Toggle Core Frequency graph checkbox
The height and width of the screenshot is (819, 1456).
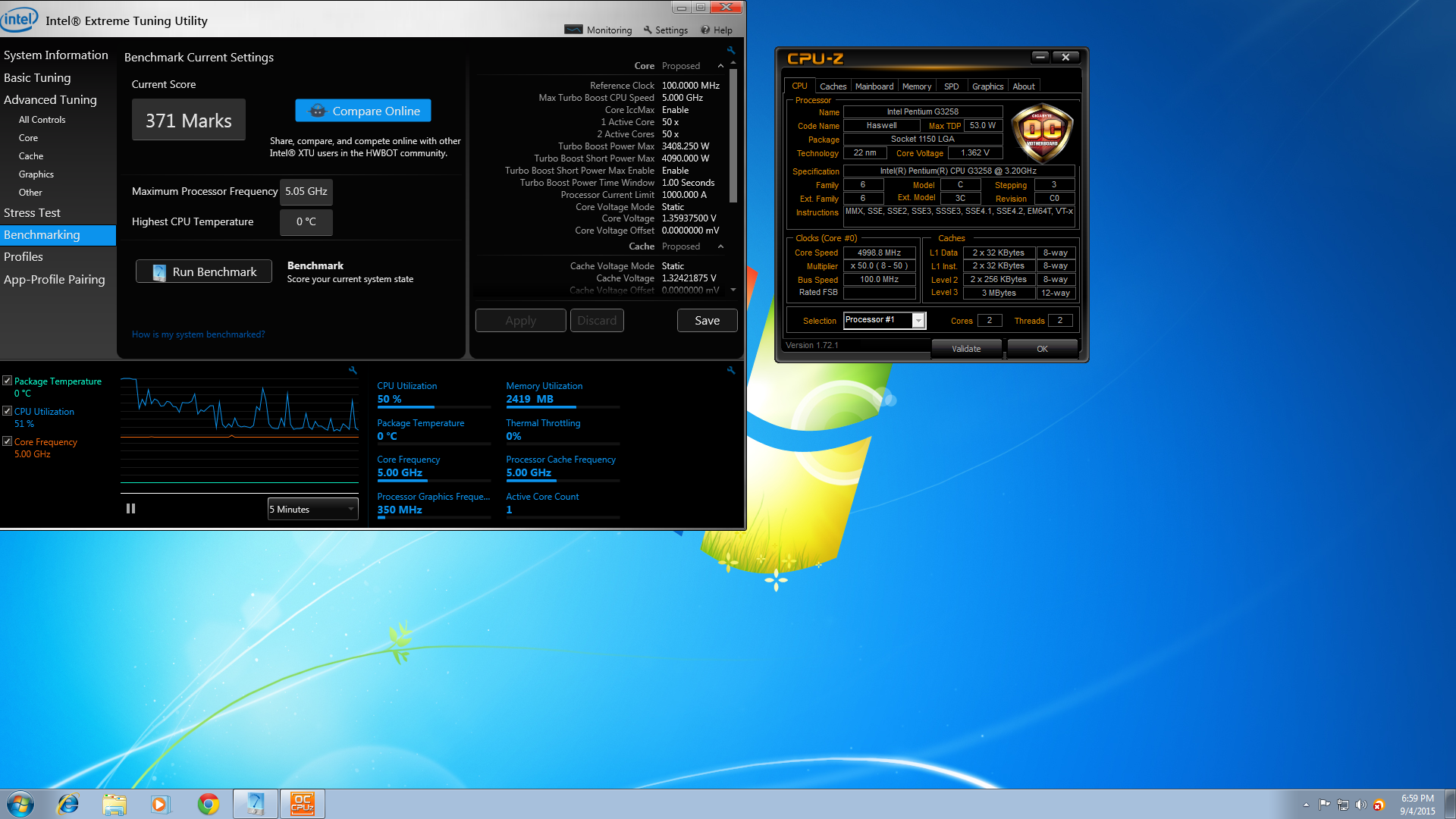[x=7, y=441]
